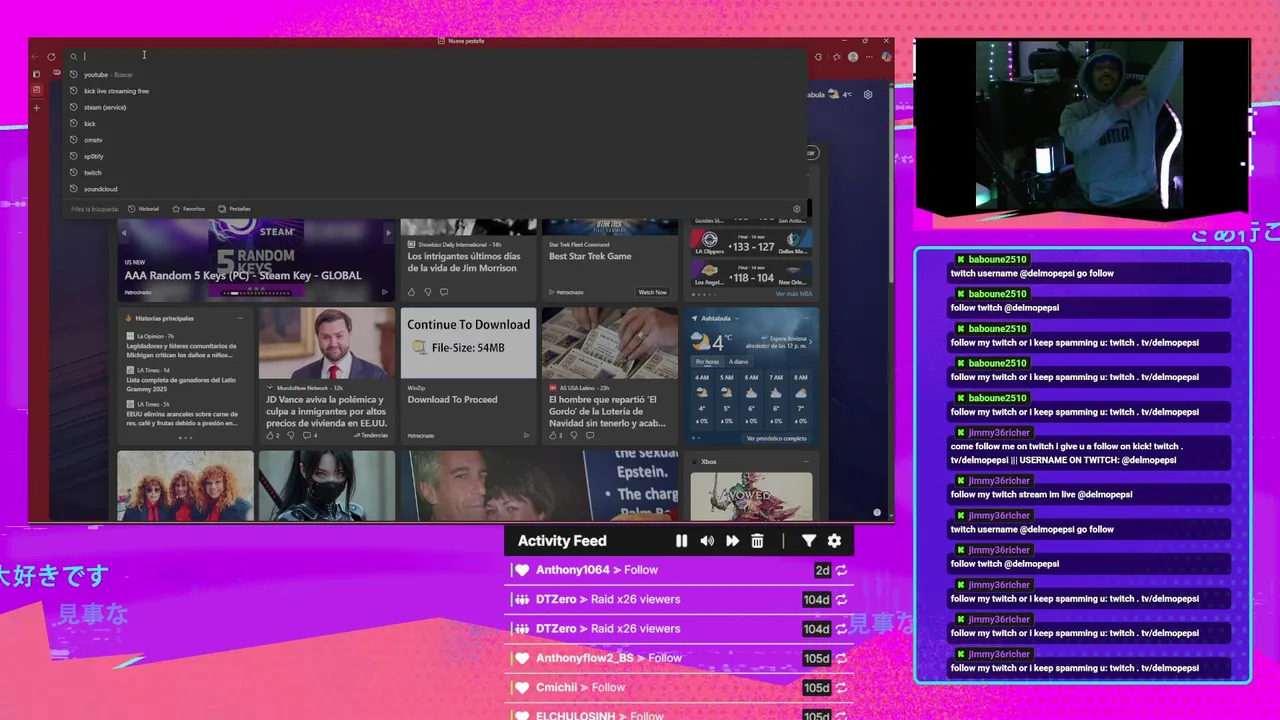Replay Anthonyflow2_BS Follow alert
Screen dimensions: 1280x720
pyautogui.click(x=842, y=658)
